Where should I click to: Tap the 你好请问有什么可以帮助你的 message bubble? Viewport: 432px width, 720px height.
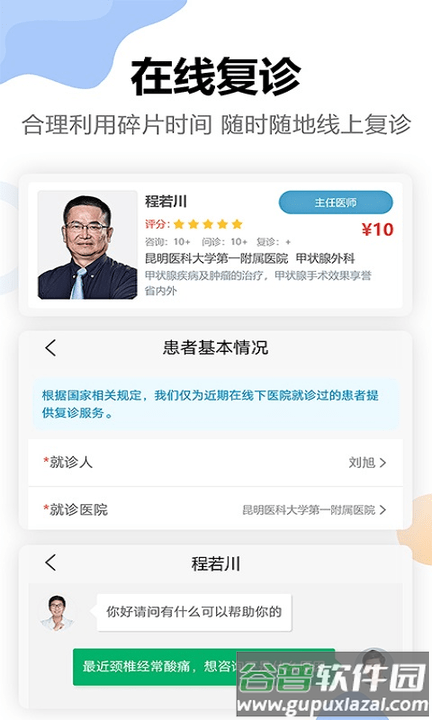click(194, 612)
